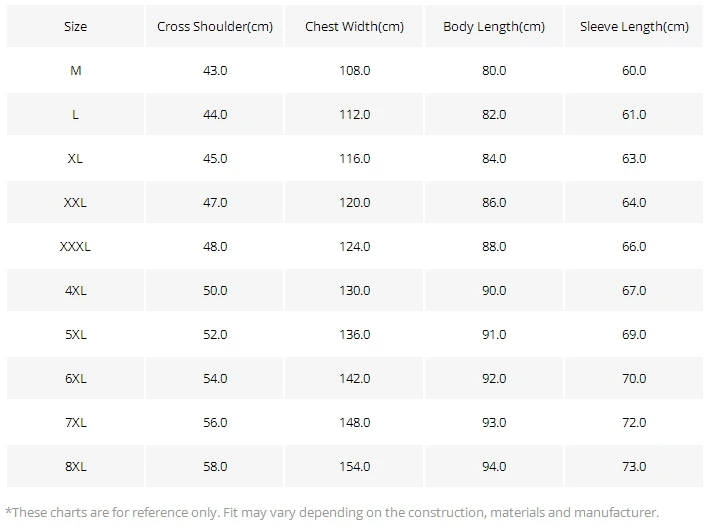
Task: Click the 142.0 chest width cell
Action: [354, 378]
